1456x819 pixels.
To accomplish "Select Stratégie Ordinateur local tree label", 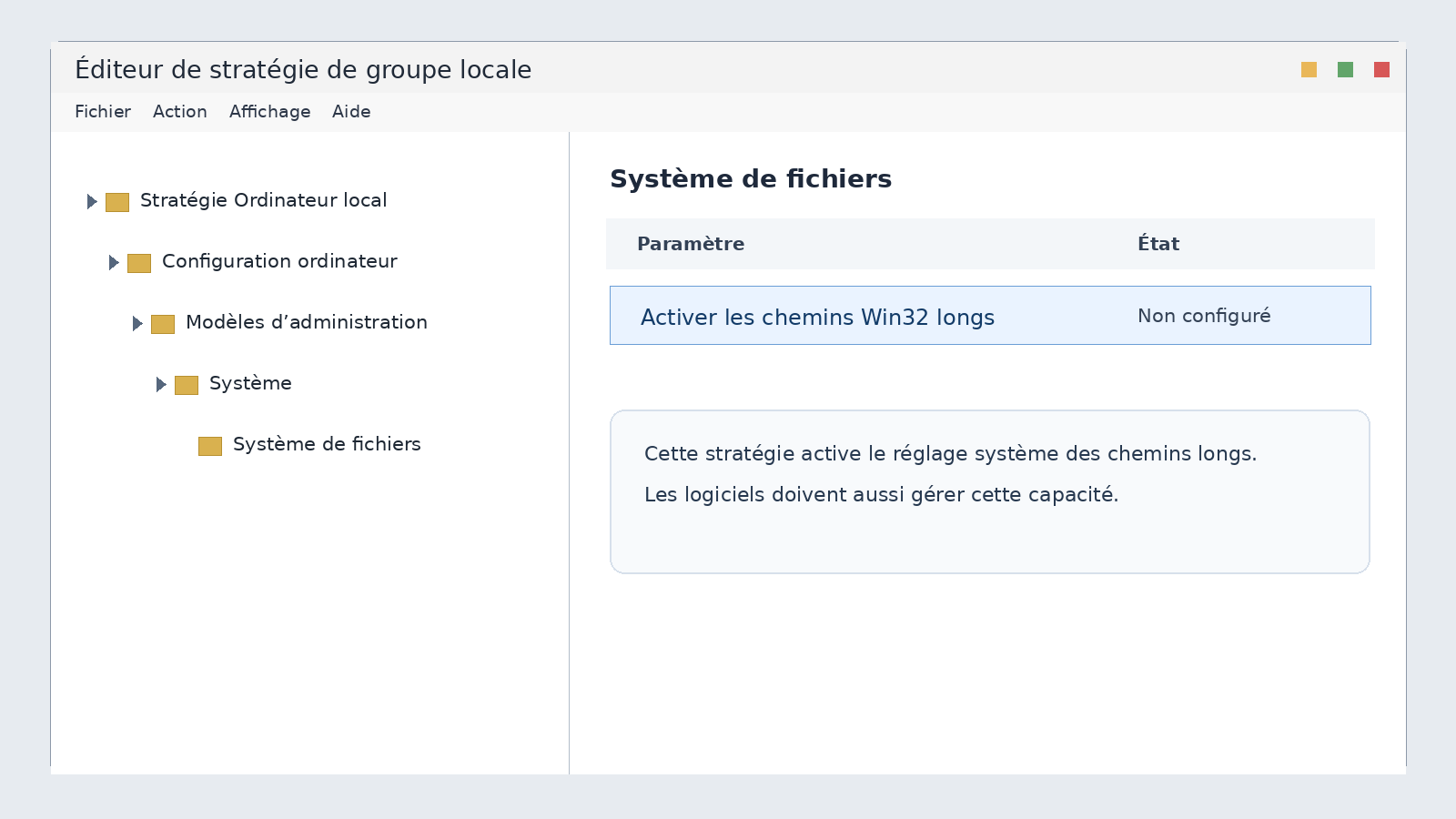I will pyautogui.click(x=264, y=200).
